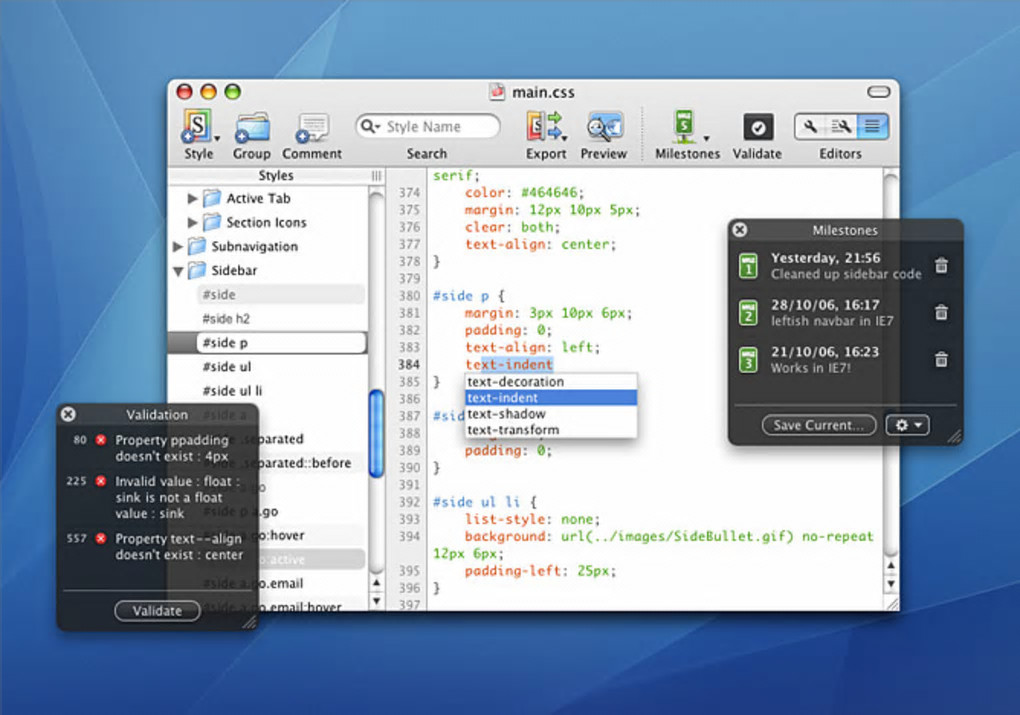This screenshot has height=715, width=1020.
Task: Choose text-decoration from autocomplete list
Action: click(x=515, y=382)
